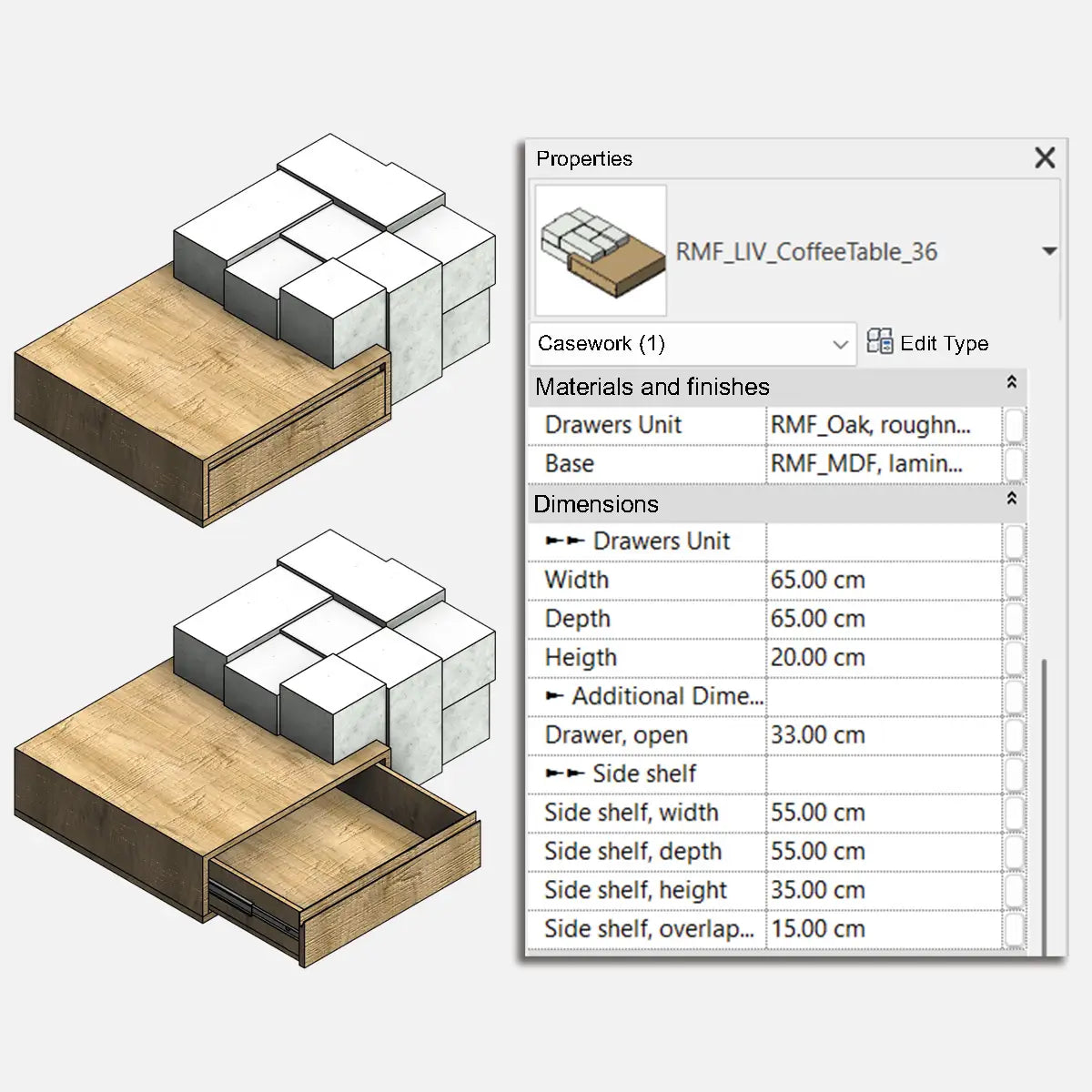Click the Edit Type button label

click(x=944, y=344)
